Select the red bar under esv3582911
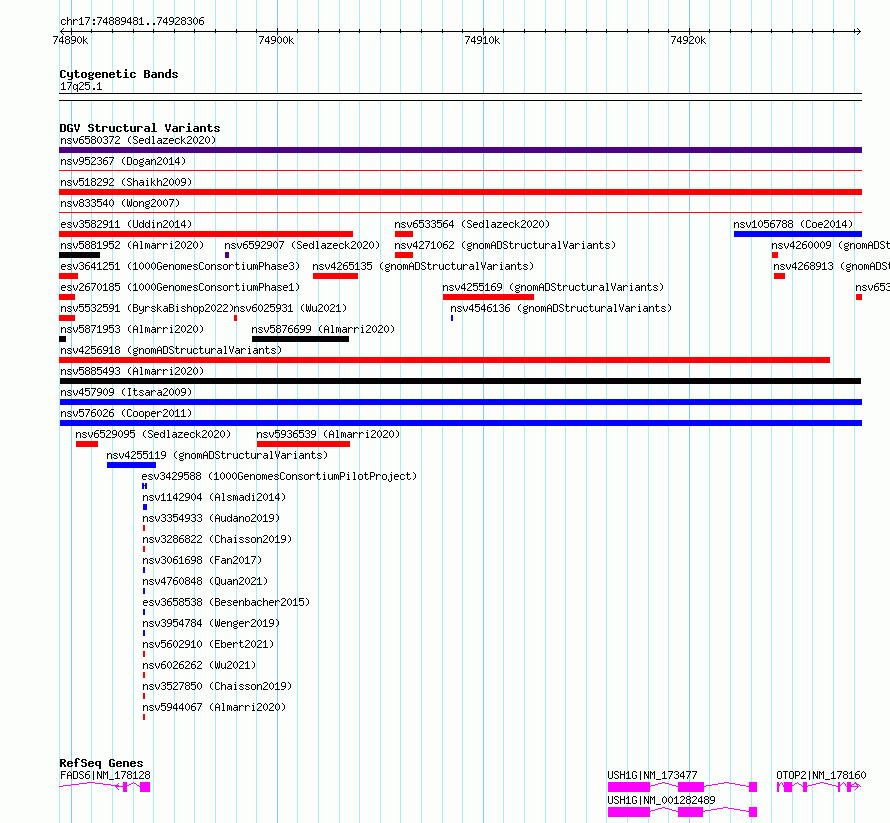Image resolution: width=890 pixels, height=823 pixels. click(x=206, y=234)
